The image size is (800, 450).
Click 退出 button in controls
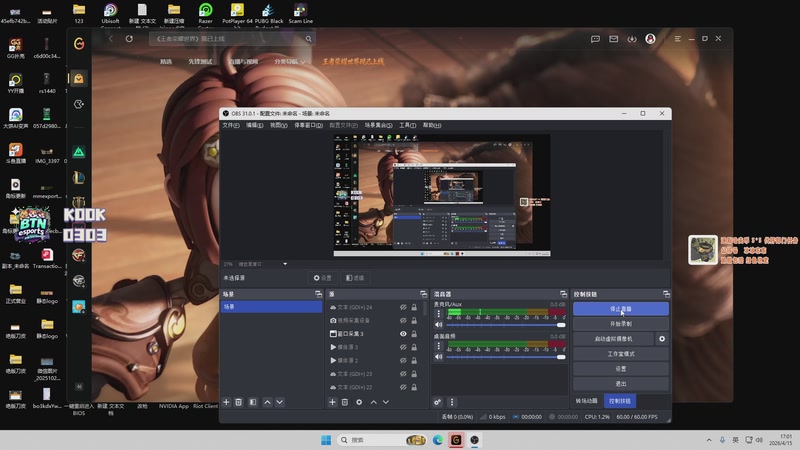[620, 383]
